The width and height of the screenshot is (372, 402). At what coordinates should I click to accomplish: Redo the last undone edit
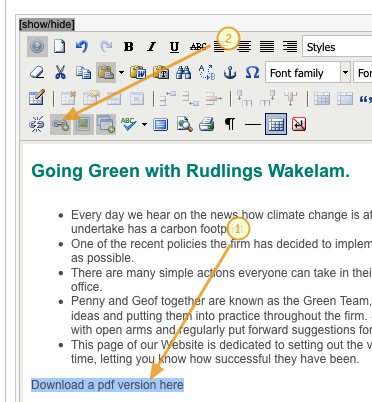(106, 47)
